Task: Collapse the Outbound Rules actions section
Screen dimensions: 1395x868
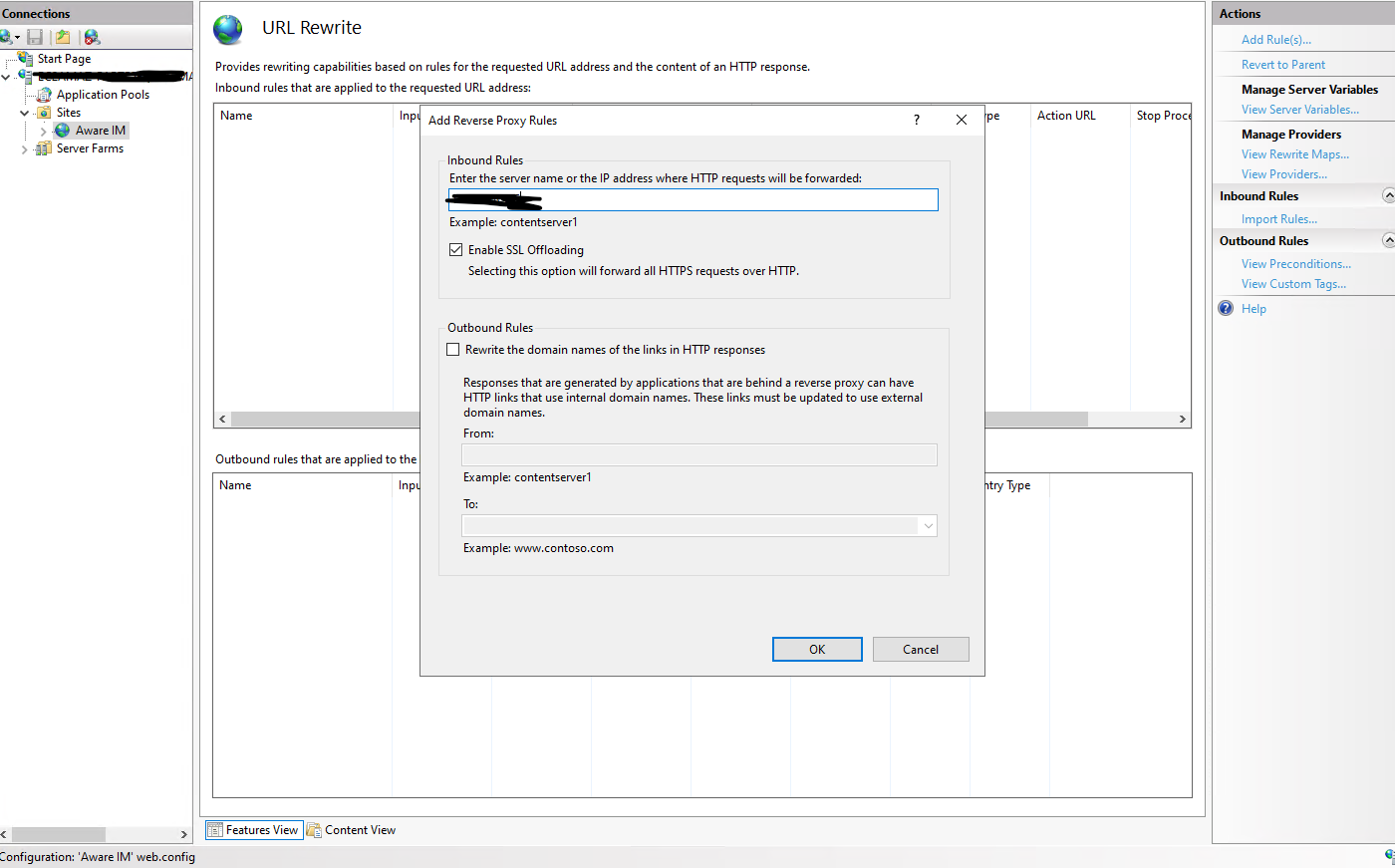Action: [1388, 240]
